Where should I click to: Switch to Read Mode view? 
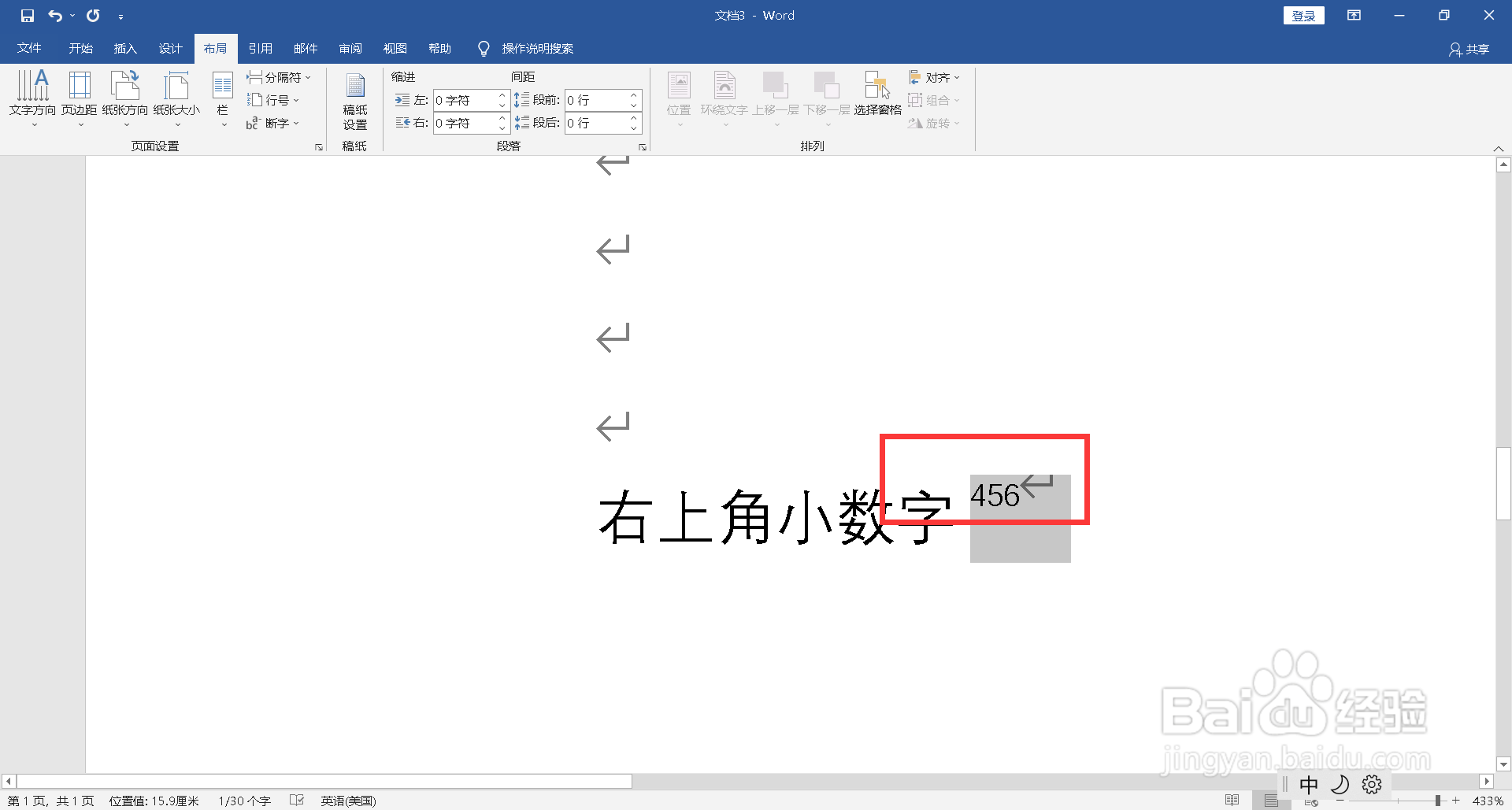click(x=1232, y=801)
